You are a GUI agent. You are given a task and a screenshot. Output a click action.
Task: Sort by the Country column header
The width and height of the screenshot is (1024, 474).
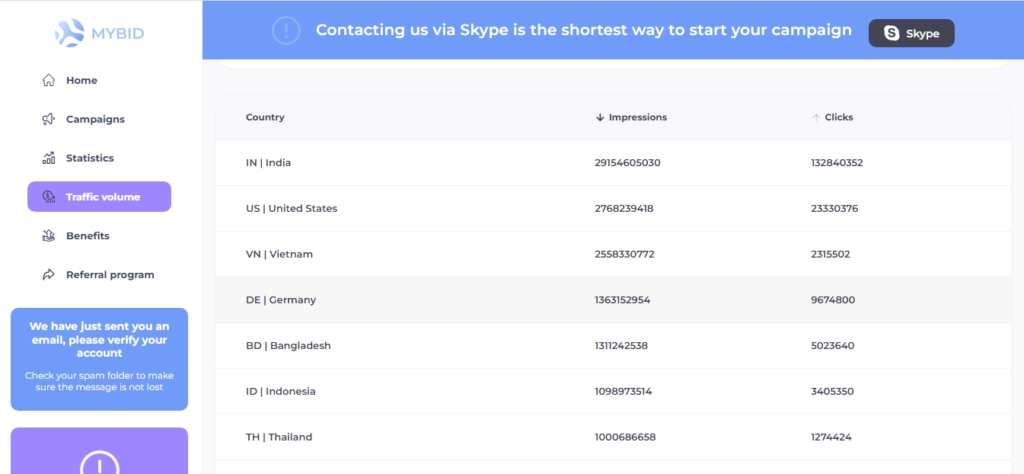click(265, 117)
